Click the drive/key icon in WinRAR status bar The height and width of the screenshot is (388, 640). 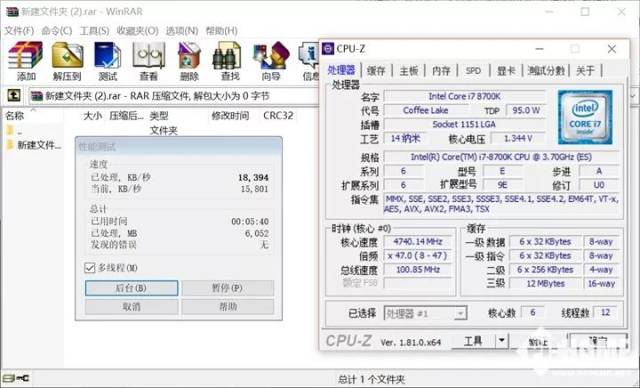click(x=16, y=378)
